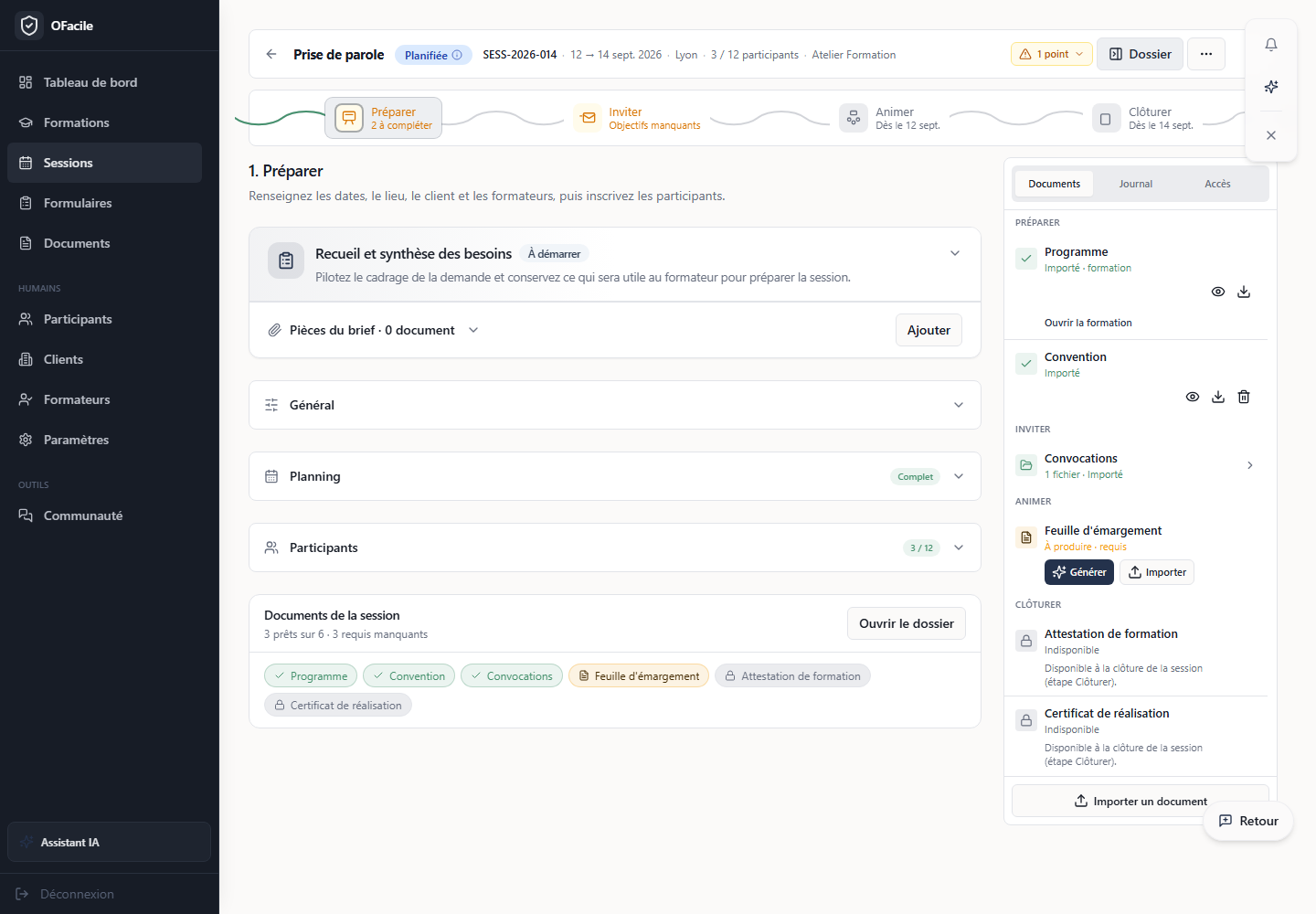Expand the Participants section chevron
This screenshot has height=914, width=1316.
tap(959, 547)
